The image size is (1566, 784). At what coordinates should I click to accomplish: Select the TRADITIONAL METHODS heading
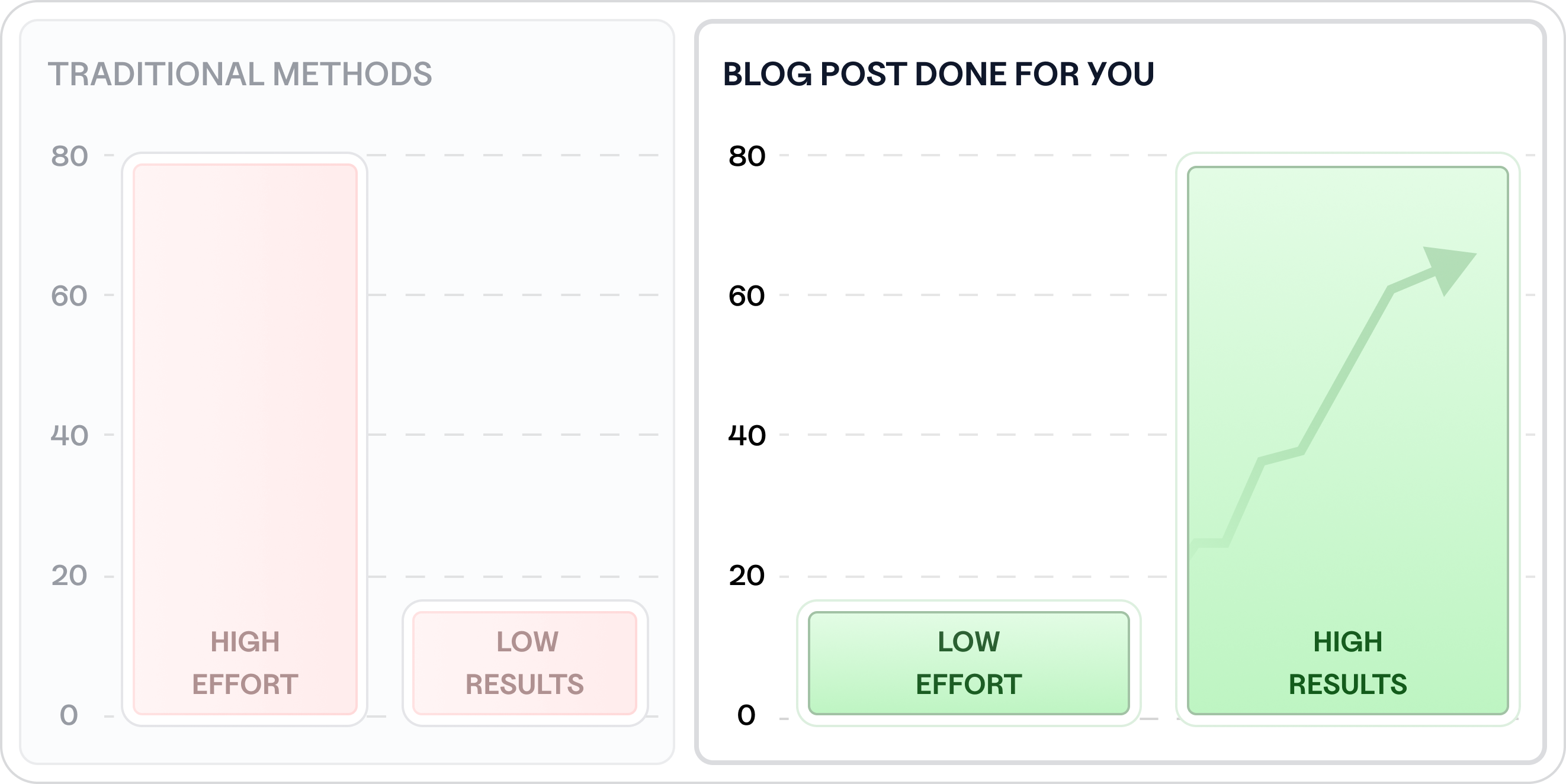[x=240, y=74]
